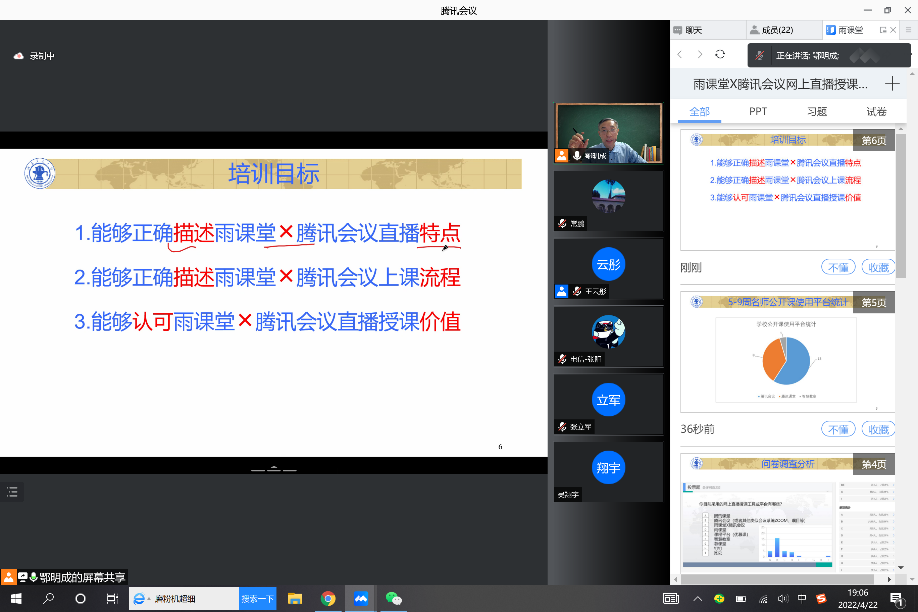Click the muted microphone icon beside 正在讲话 banner
The image size is (918, 612).
759,55
